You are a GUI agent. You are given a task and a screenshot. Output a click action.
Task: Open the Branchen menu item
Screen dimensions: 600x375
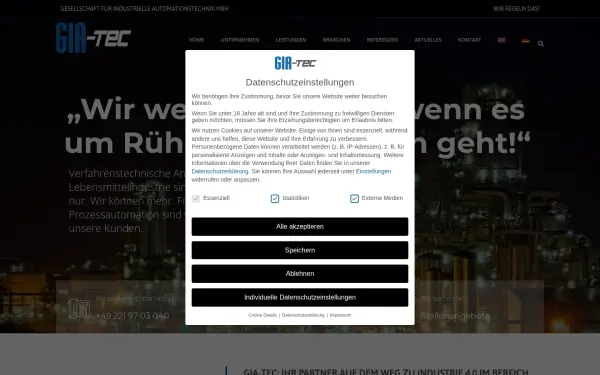click(x=336, y=40)
